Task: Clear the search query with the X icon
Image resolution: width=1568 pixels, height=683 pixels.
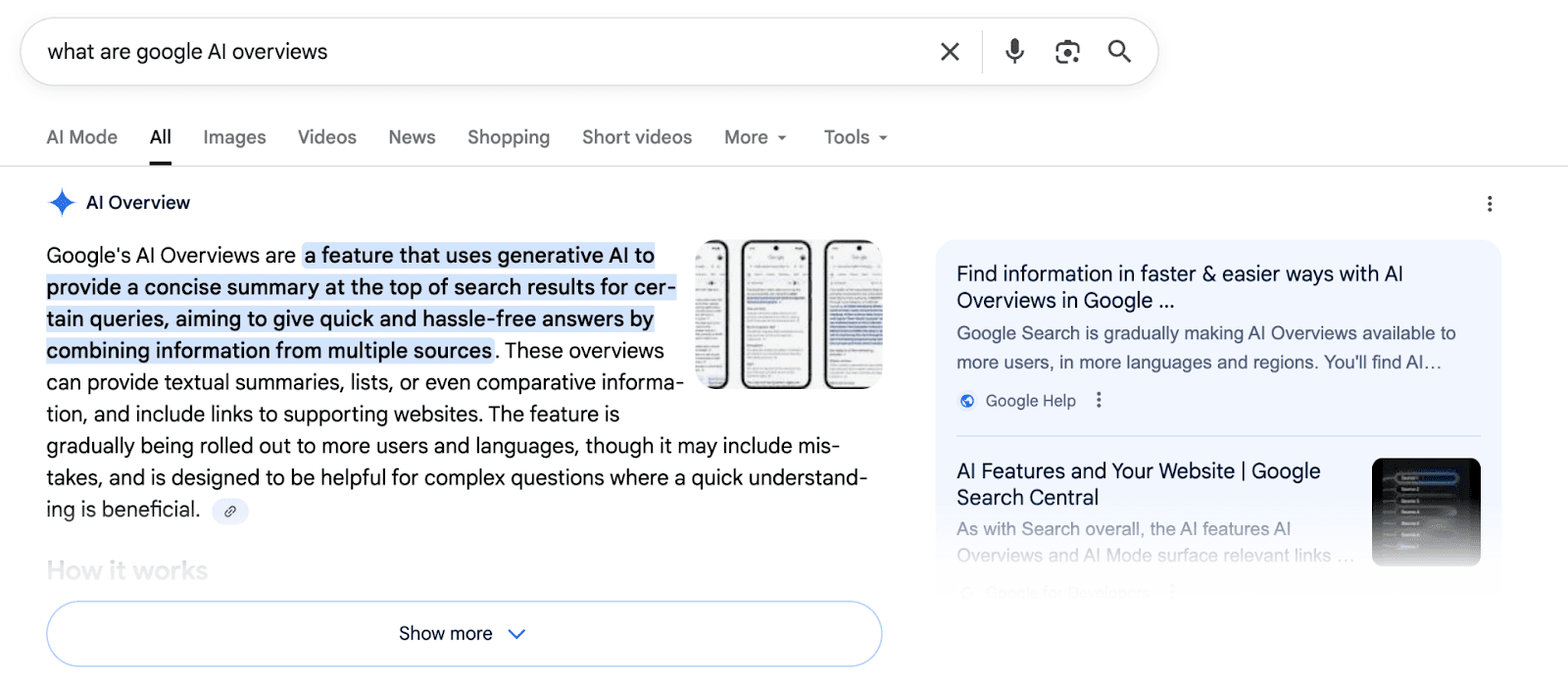Action: pyautogui.click(x=948, y=51)
